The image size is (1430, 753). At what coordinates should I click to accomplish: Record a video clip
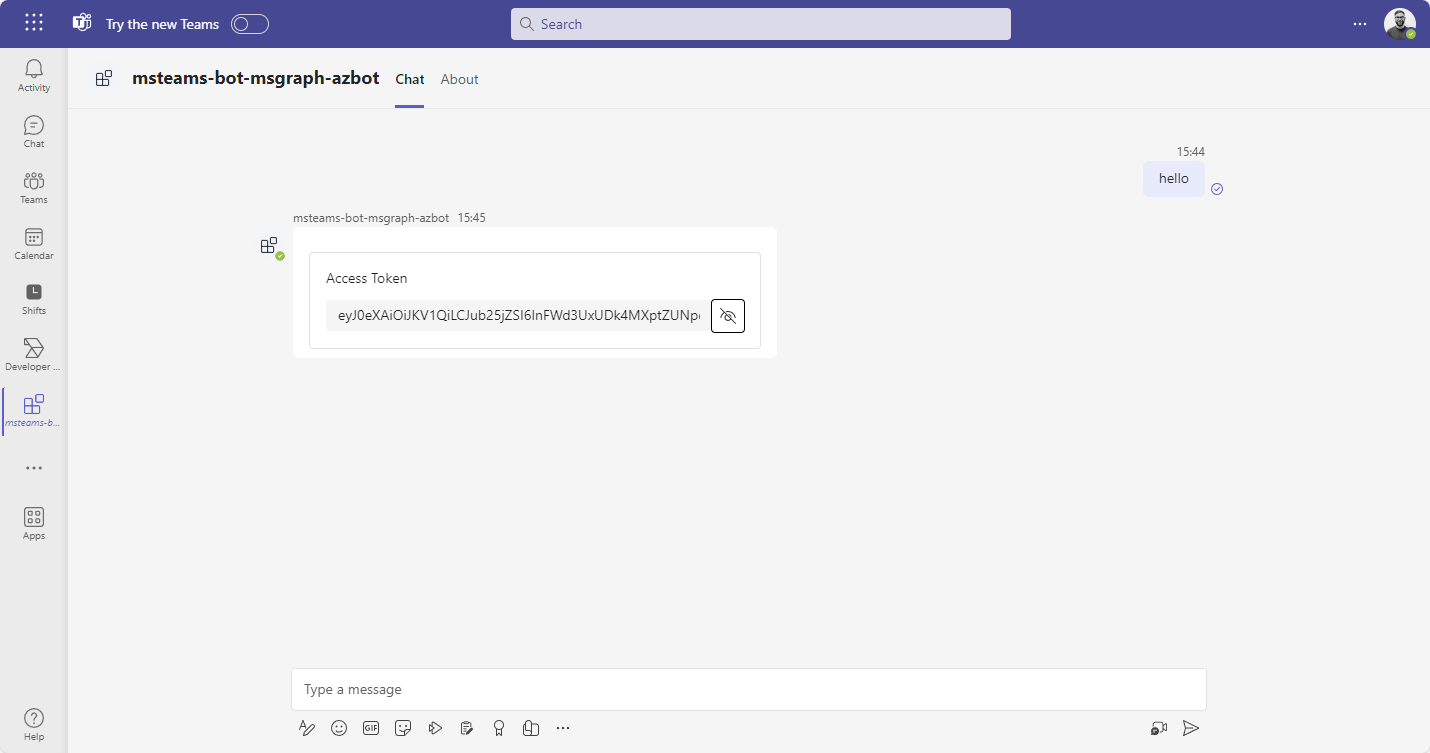(x=1159, y=728)
